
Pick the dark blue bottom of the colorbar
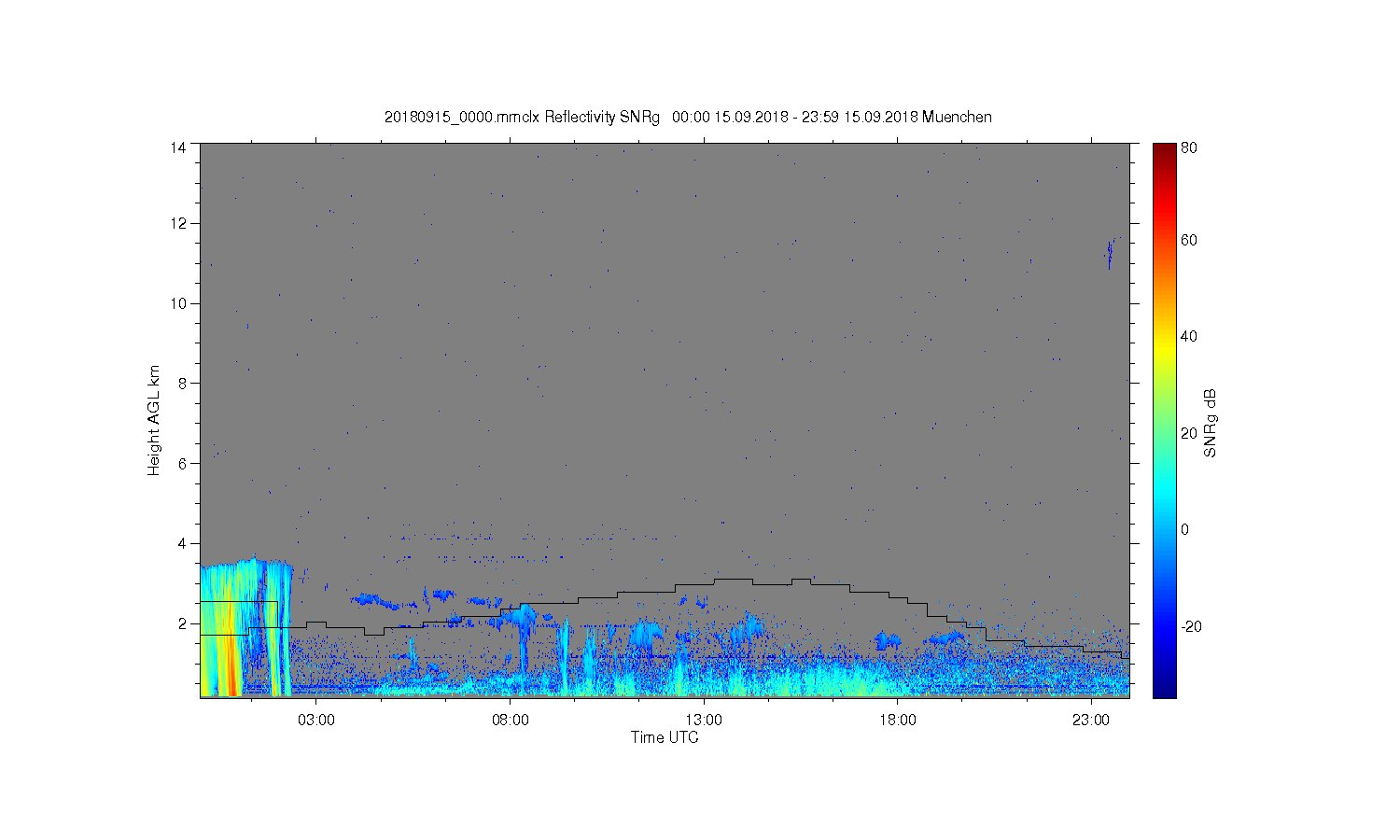pos(1164,689)
